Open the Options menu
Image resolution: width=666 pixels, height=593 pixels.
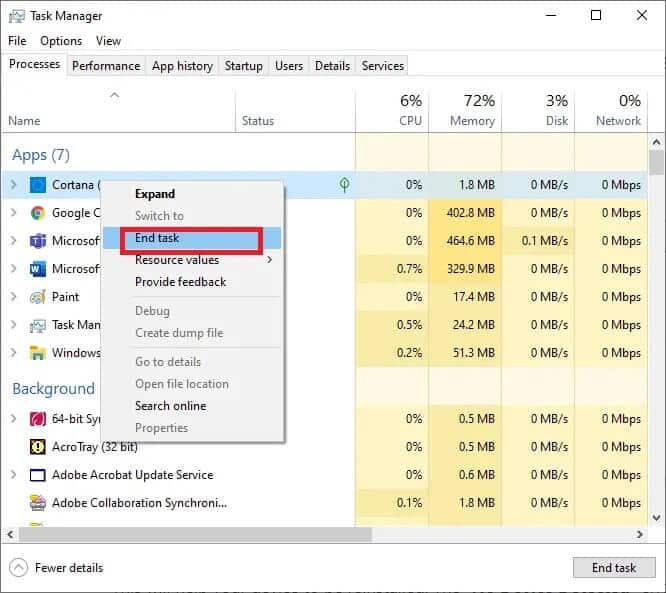point(61,41)
